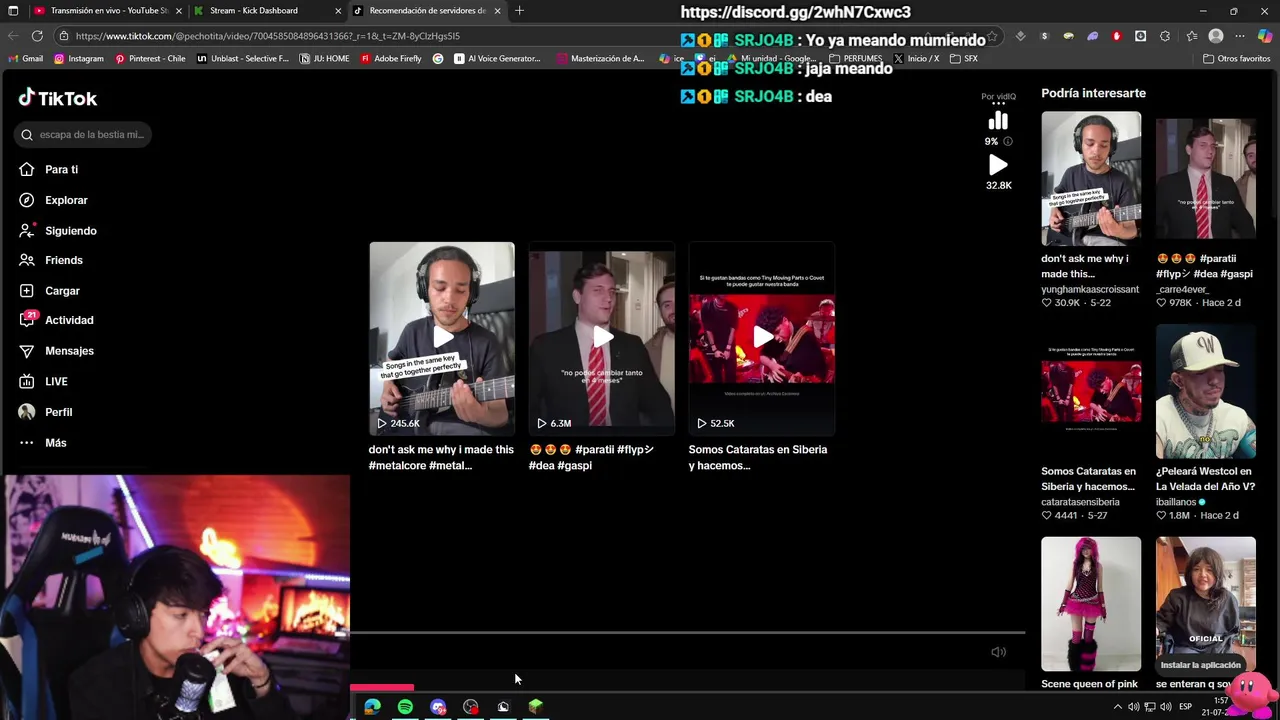
Task: Play the Somos Cataratas en Siberia video
Action: click(x=762, y=338)
